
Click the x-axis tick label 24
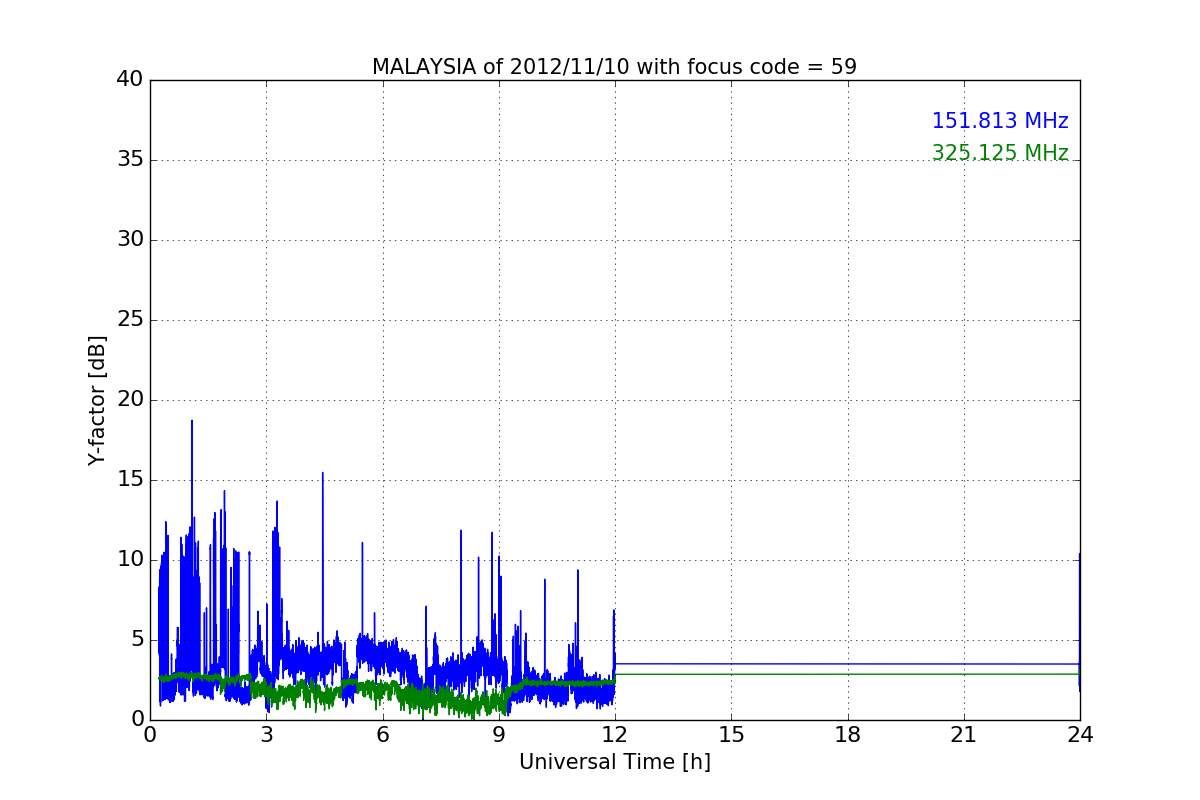pyautogui.click(x=1080, y=735)
